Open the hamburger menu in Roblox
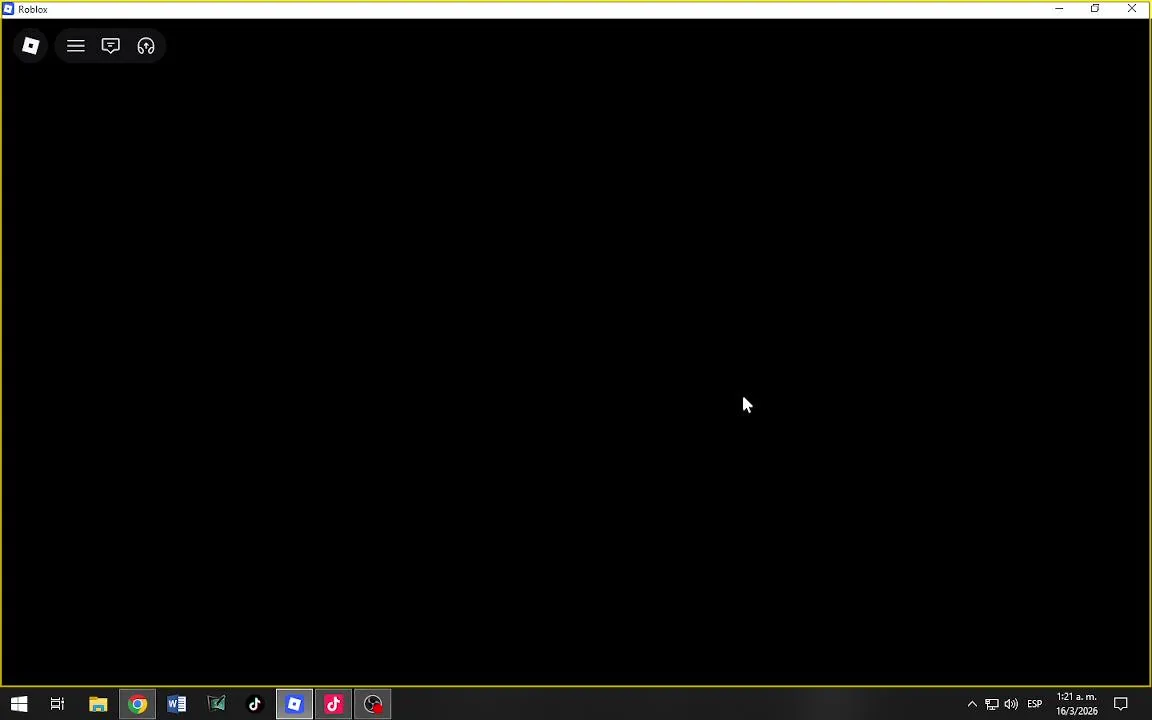 [76, 46]
